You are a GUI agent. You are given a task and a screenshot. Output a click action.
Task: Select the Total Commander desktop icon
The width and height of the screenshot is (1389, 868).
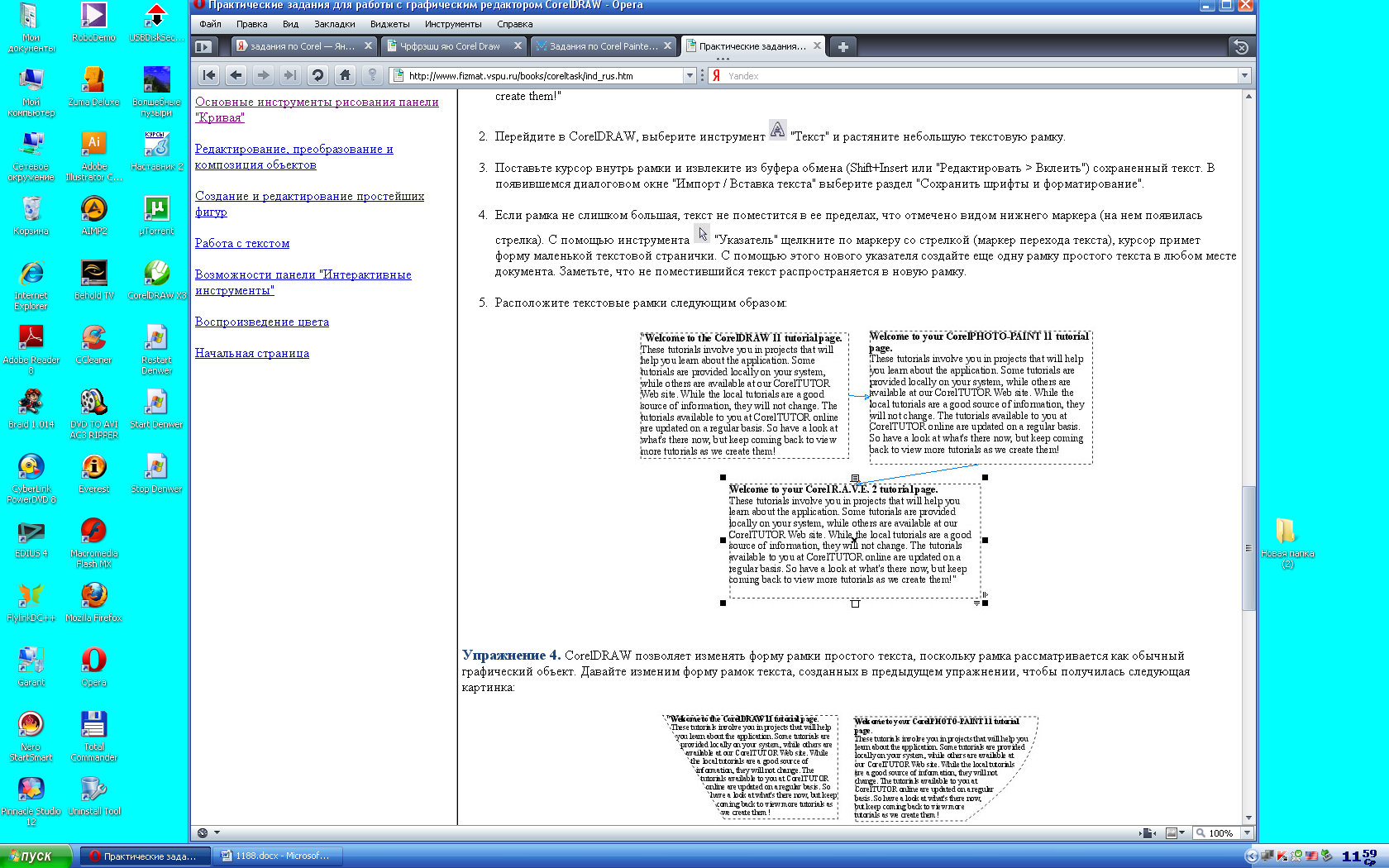pos(93,735)
